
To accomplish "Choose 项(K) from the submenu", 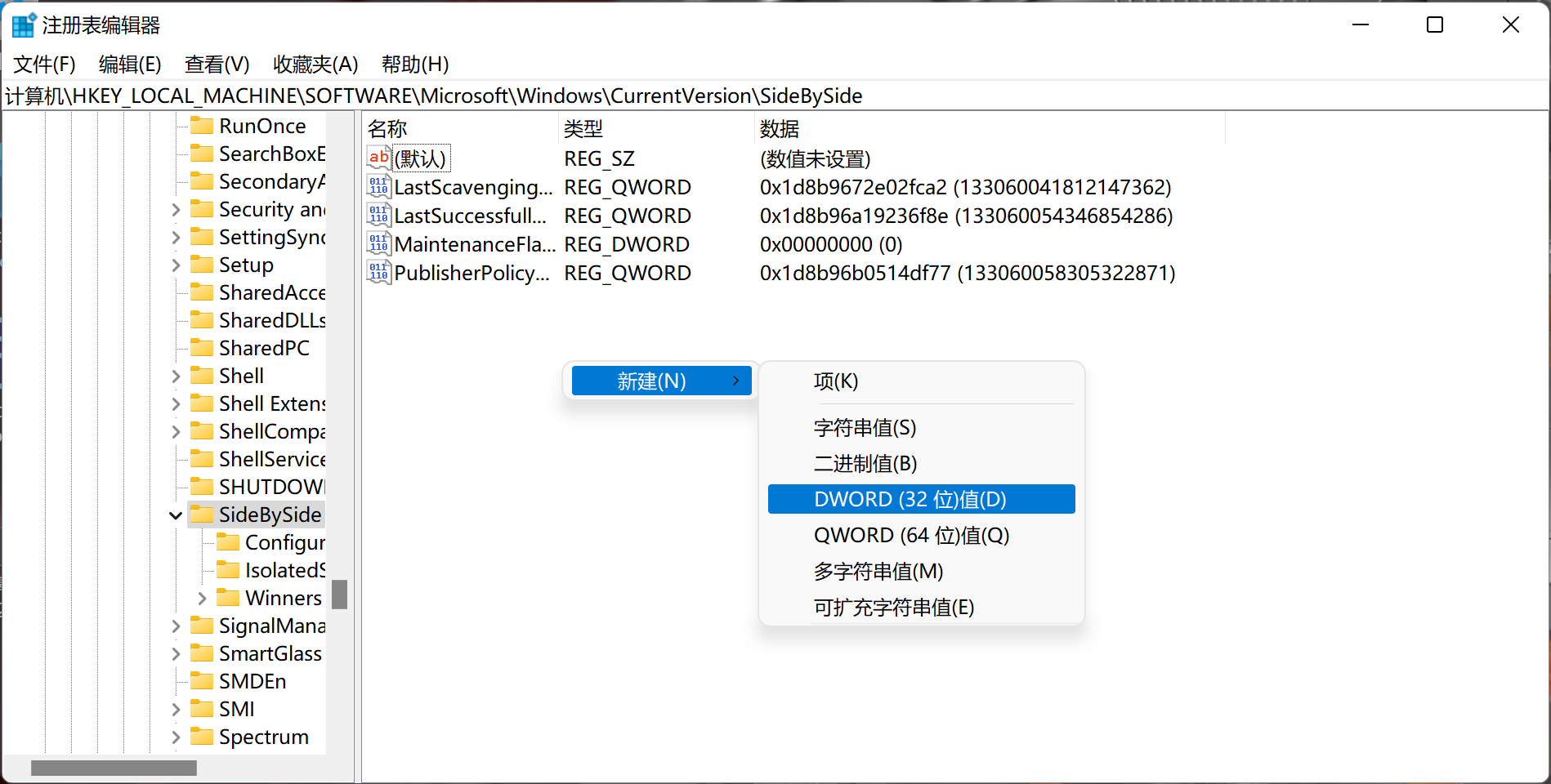I will click(x=921, y=381).
